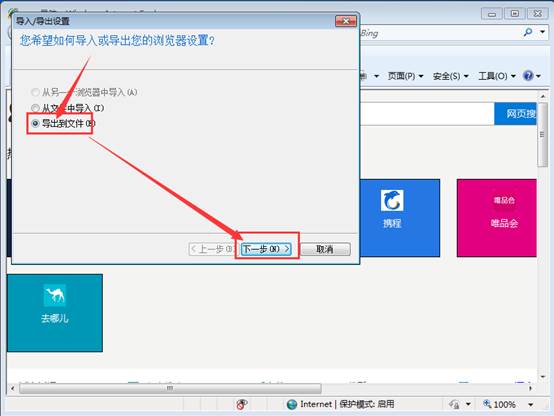Minimize the browser window
The width and height of the screenshot is (554, 416).
(x=491, y=14)
